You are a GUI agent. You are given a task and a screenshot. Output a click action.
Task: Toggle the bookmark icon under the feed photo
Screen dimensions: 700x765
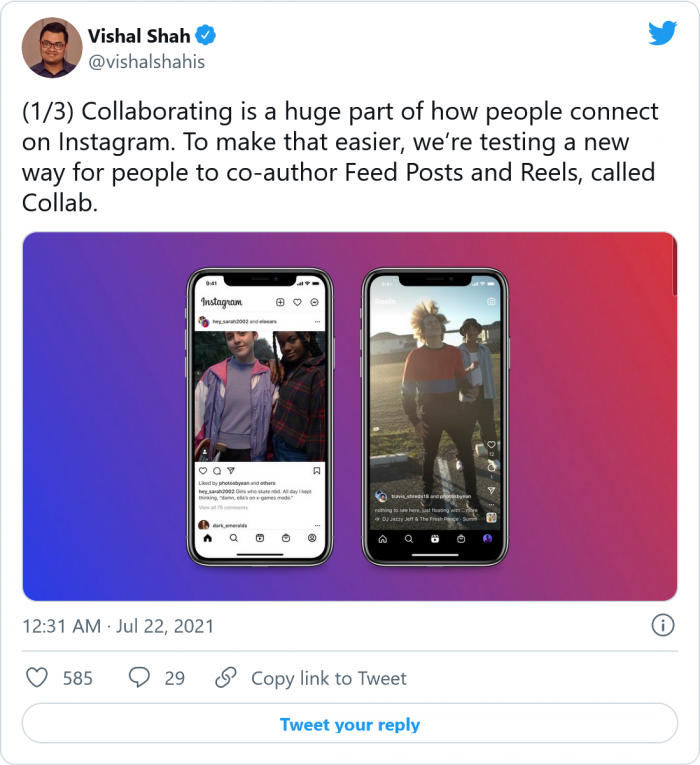tap(316, 470)
